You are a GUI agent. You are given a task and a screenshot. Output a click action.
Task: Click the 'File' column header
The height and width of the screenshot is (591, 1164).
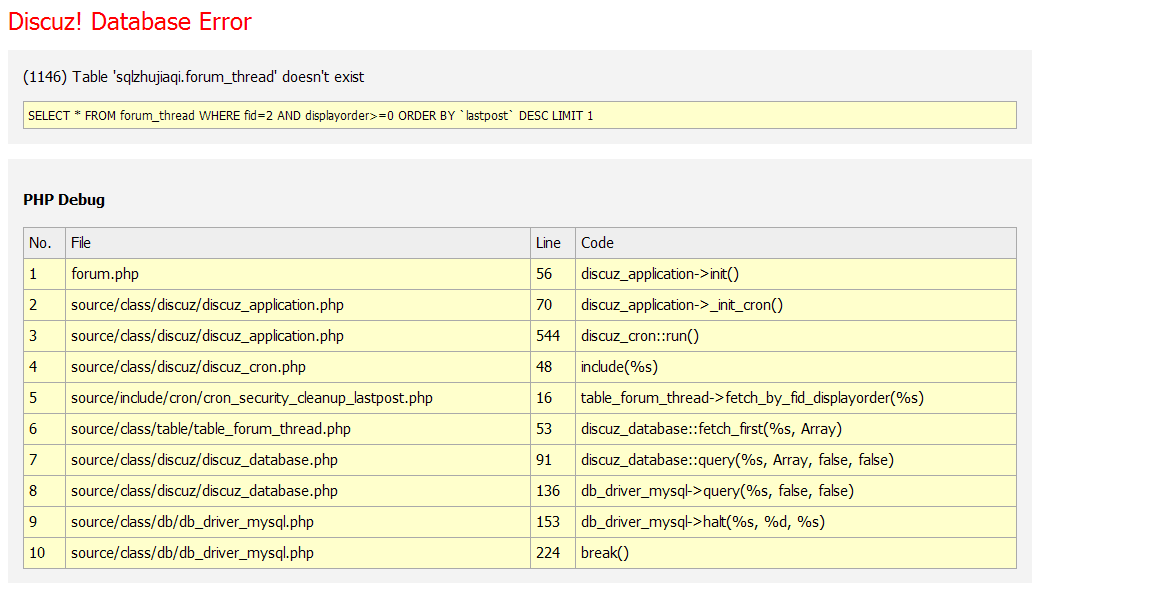pyautogui.click(x=298, y=243)
